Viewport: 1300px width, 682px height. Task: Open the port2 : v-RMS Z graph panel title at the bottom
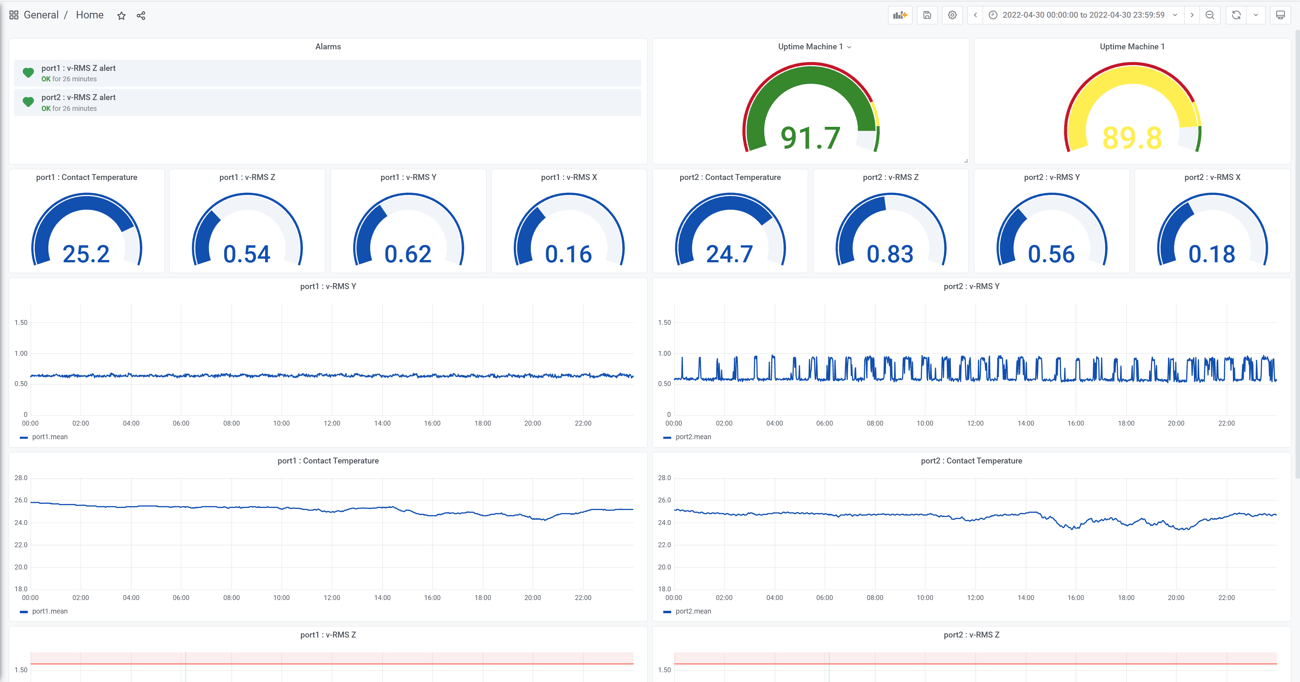[x=971, y=635]
